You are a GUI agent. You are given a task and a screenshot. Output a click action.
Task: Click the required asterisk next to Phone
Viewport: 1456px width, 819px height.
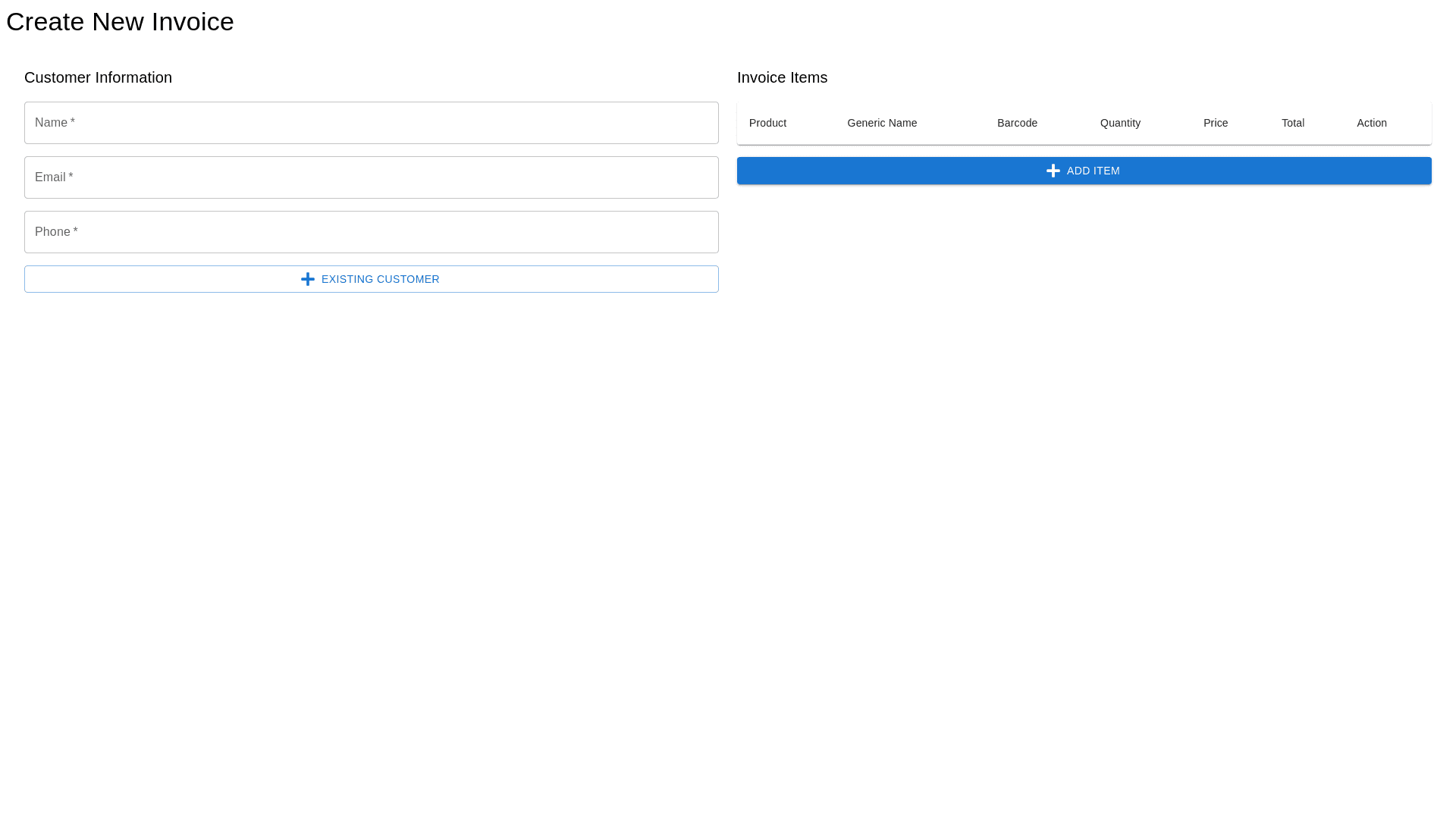pos(75,231)
